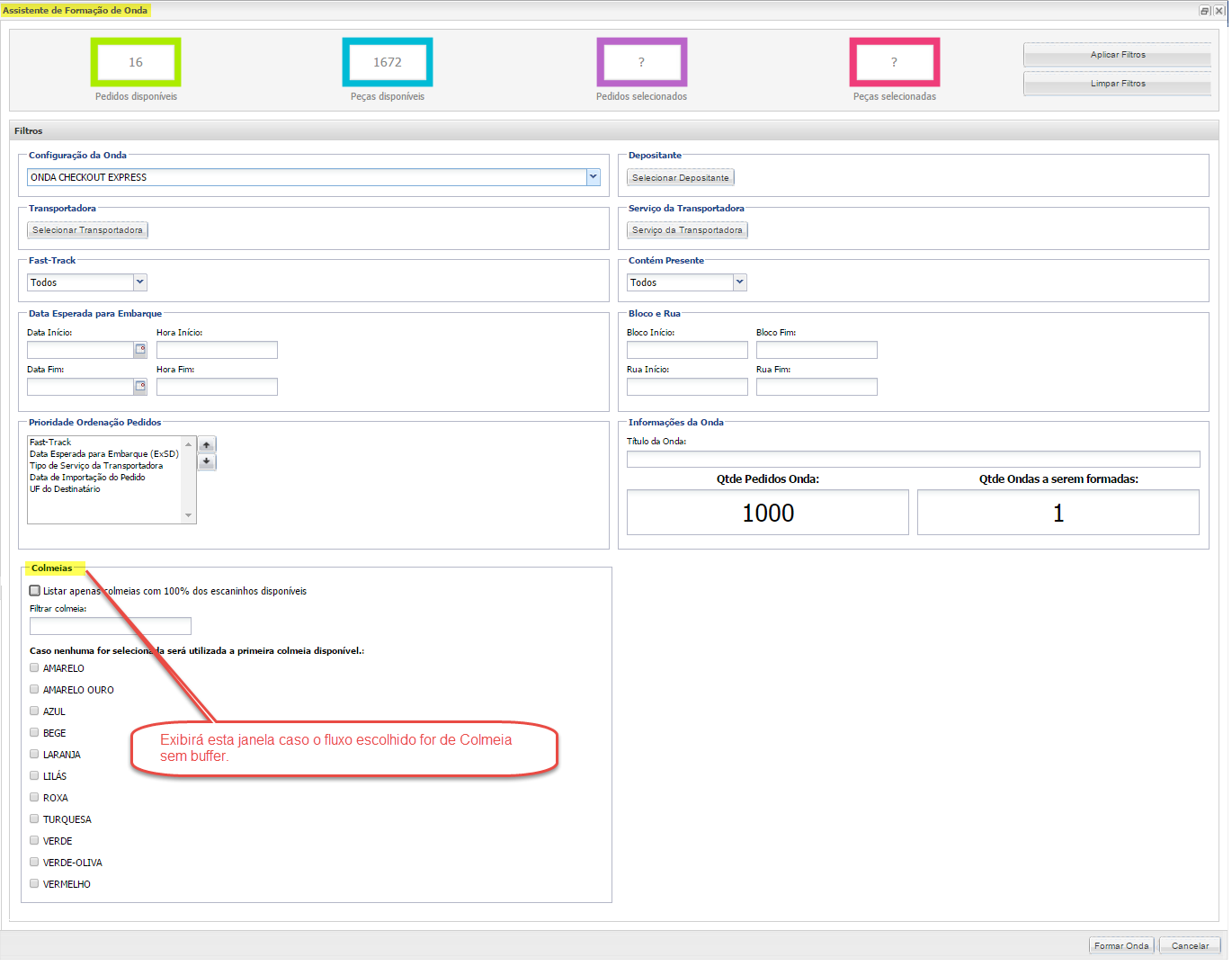Focus the Bloco Fim field
Viewport: 1232px width, 966px height.
coord(817,350)
